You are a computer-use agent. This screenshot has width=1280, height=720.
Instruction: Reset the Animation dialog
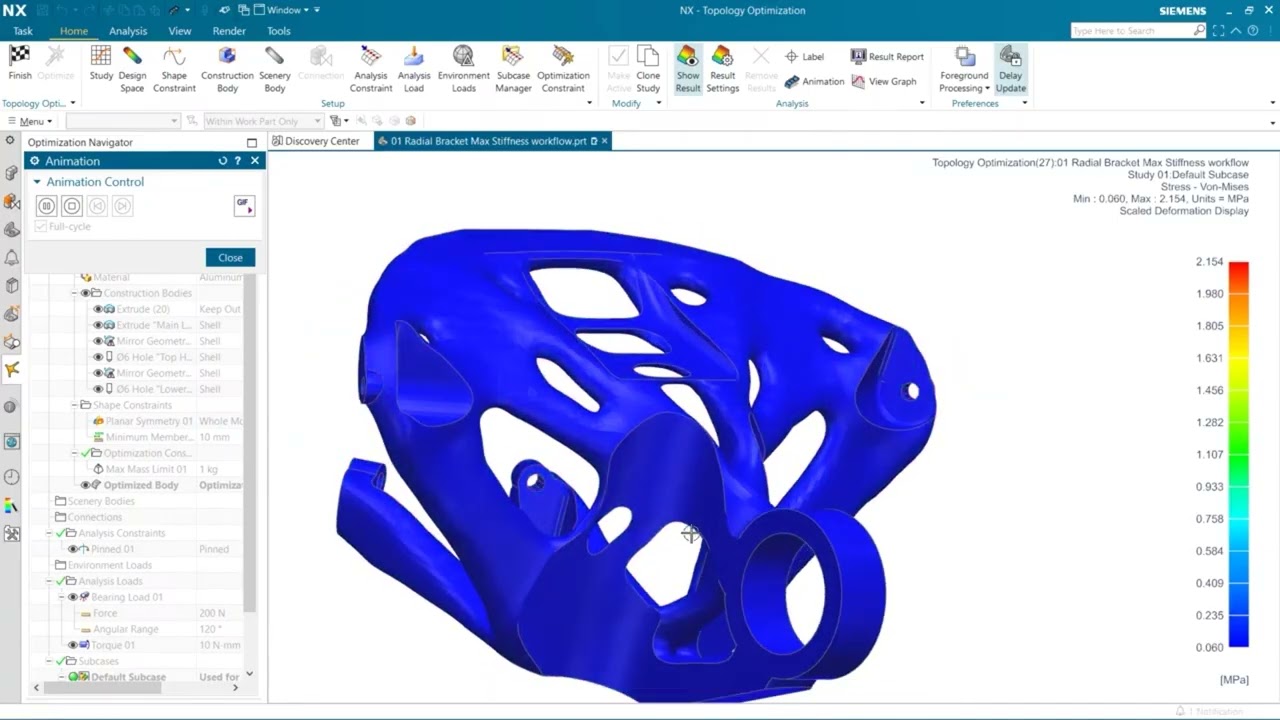click(223, 161)
